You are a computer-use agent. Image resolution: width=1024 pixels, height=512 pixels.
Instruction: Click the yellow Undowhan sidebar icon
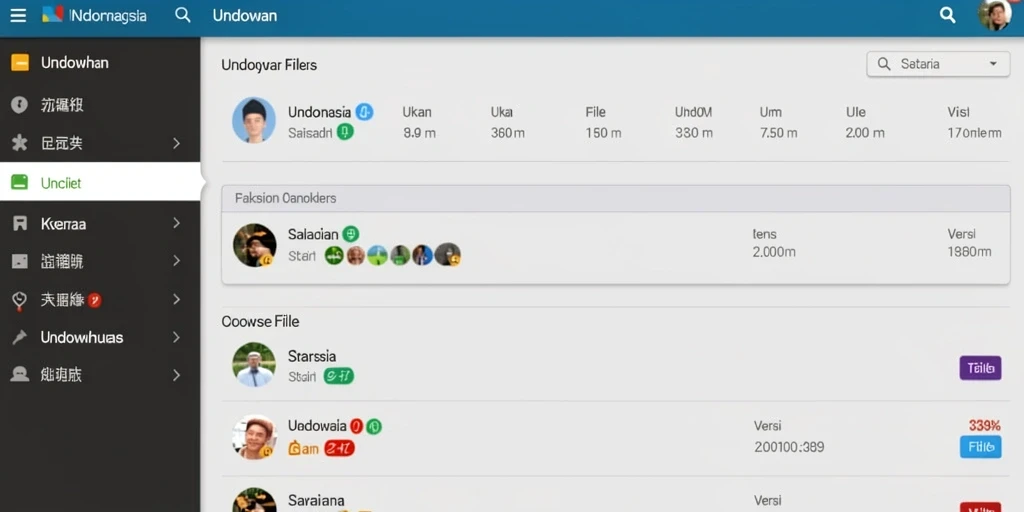[20, 63]
